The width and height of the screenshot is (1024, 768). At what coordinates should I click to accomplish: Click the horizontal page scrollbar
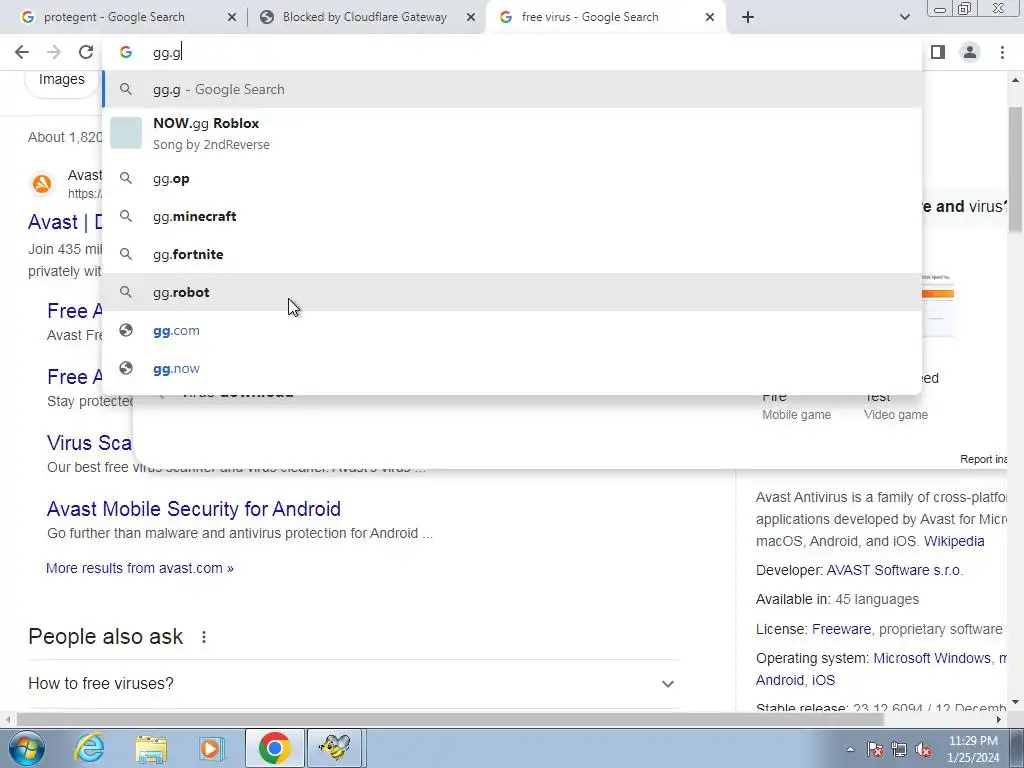click(x=451, y=720)
